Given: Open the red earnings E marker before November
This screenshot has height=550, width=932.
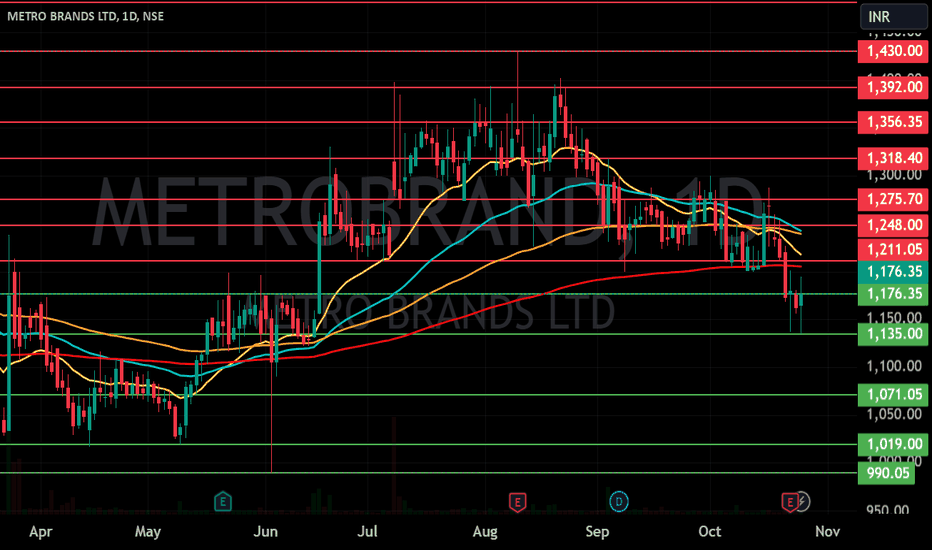Looking at the screenshot, I should 789,502.
